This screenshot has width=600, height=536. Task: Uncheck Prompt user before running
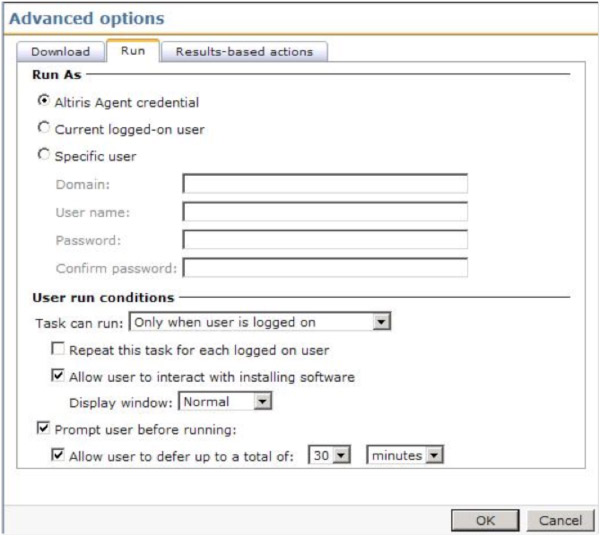[x=41, y=429]
